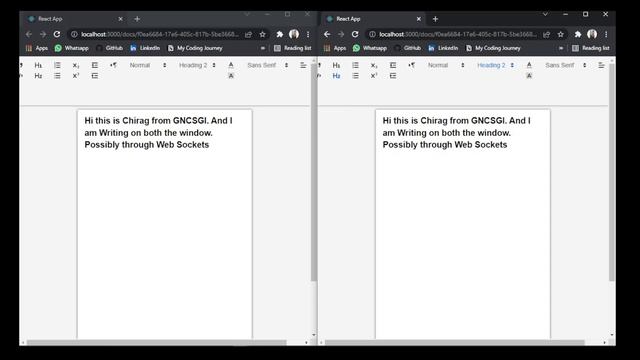Apply bullet list in left window editor
This screenshot has width=640, height=360.
pos(57,76)
